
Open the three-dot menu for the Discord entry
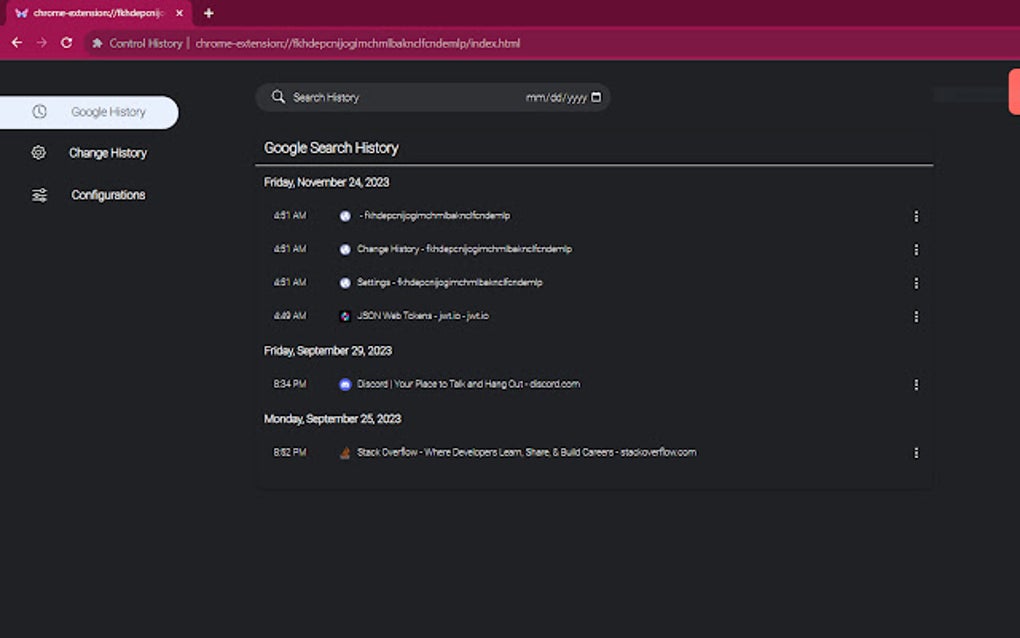coord(916,384)
